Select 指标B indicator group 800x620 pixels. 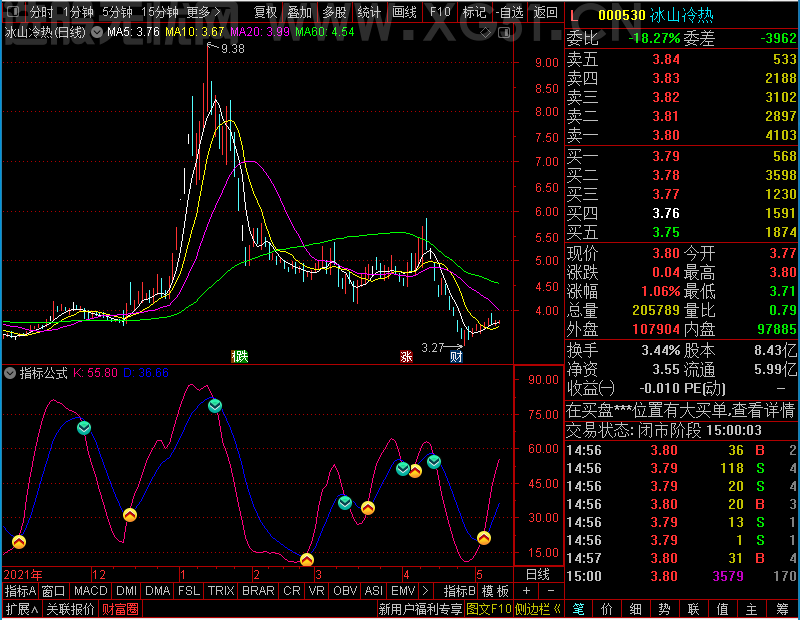tap(460, 591)
